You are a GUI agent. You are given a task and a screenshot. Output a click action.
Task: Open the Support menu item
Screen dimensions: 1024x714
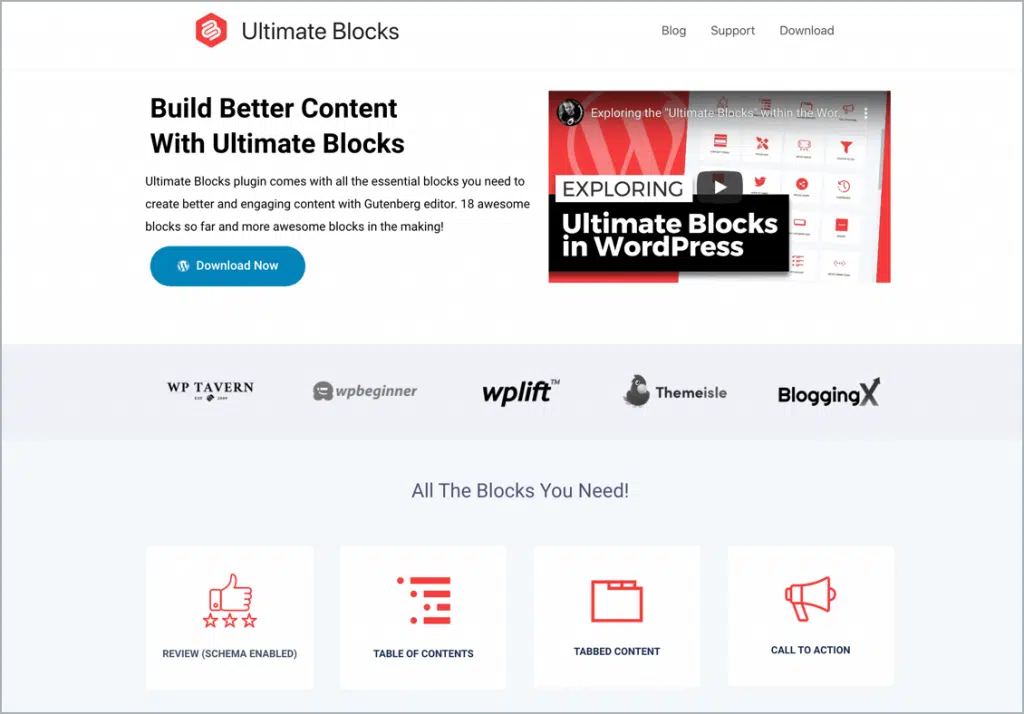click(x=732, y=31)
